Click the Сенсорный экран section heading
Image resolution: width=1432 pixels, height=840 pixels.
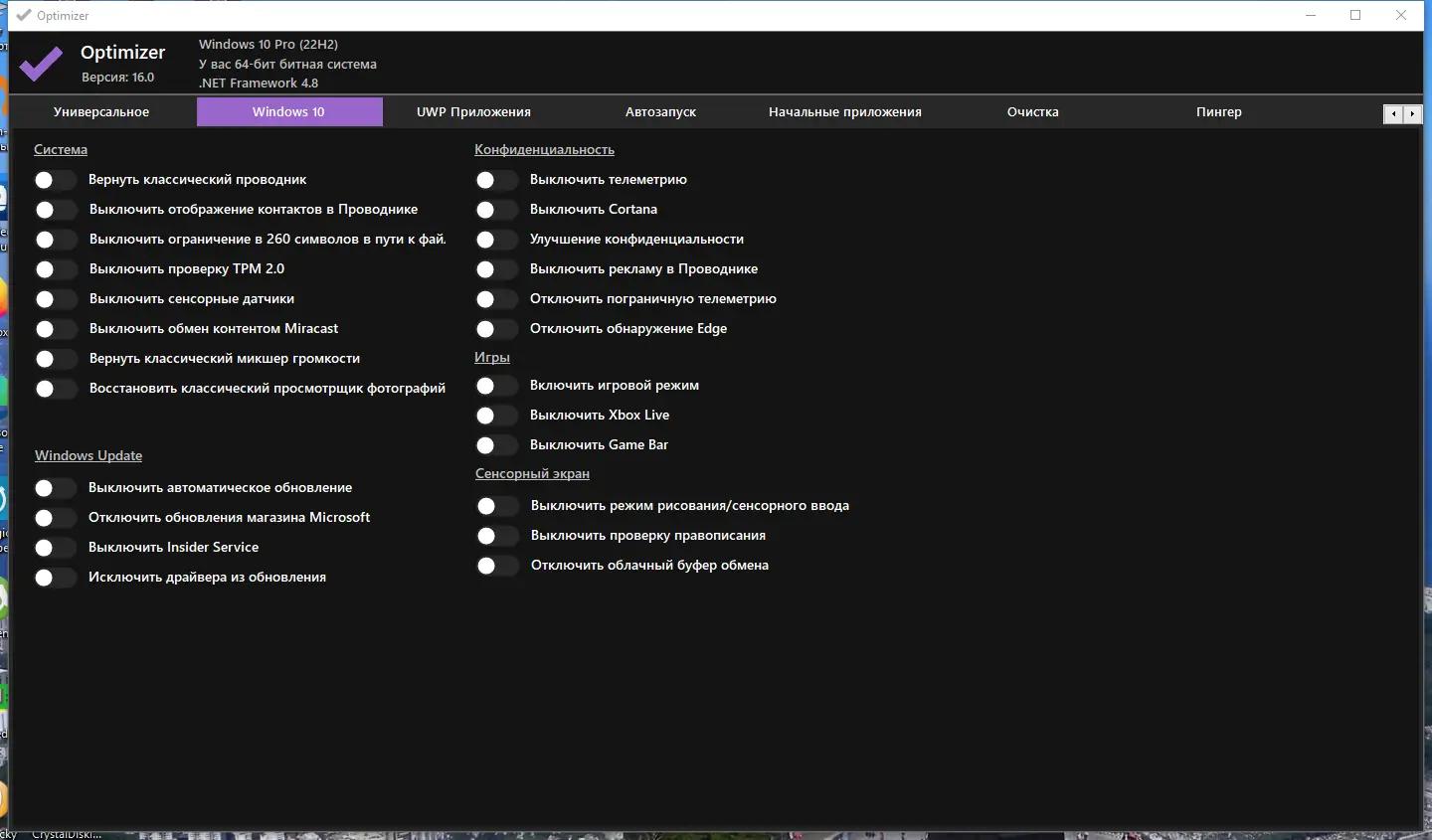coord(532,474)
